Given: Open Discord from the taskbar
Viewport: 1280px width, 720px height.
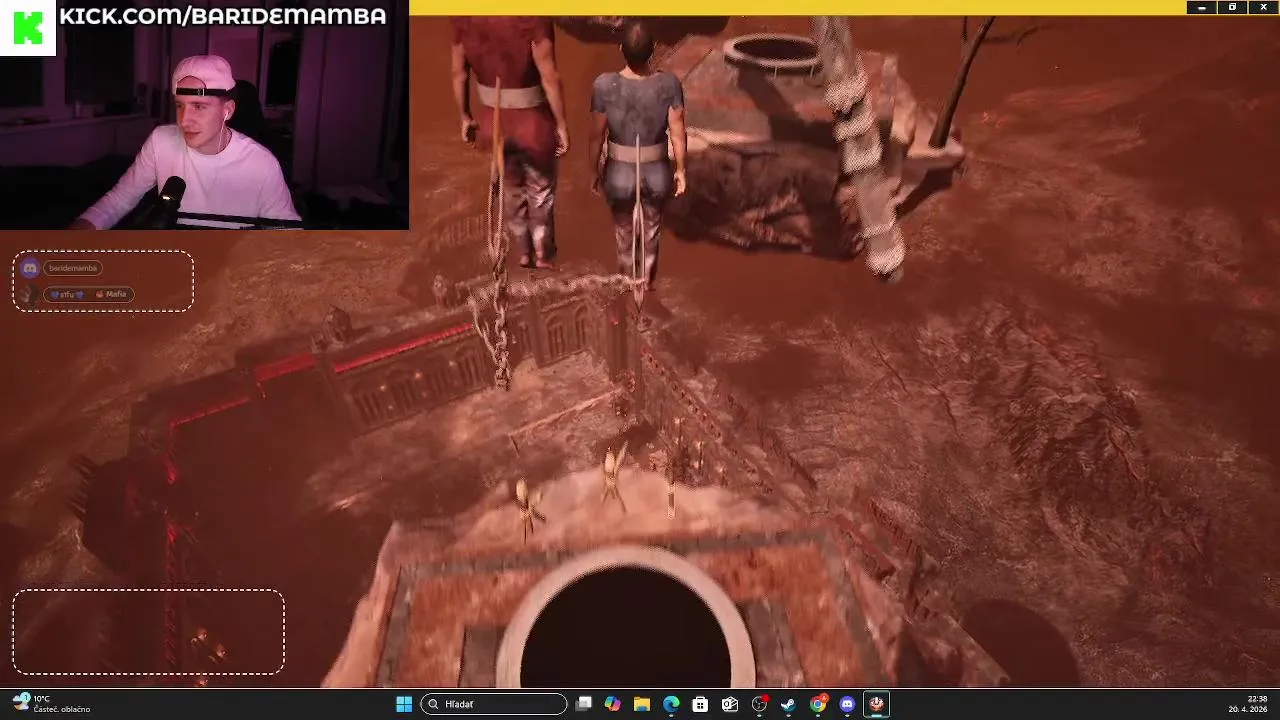Looking at the screenshot, I should click(847, 704).
